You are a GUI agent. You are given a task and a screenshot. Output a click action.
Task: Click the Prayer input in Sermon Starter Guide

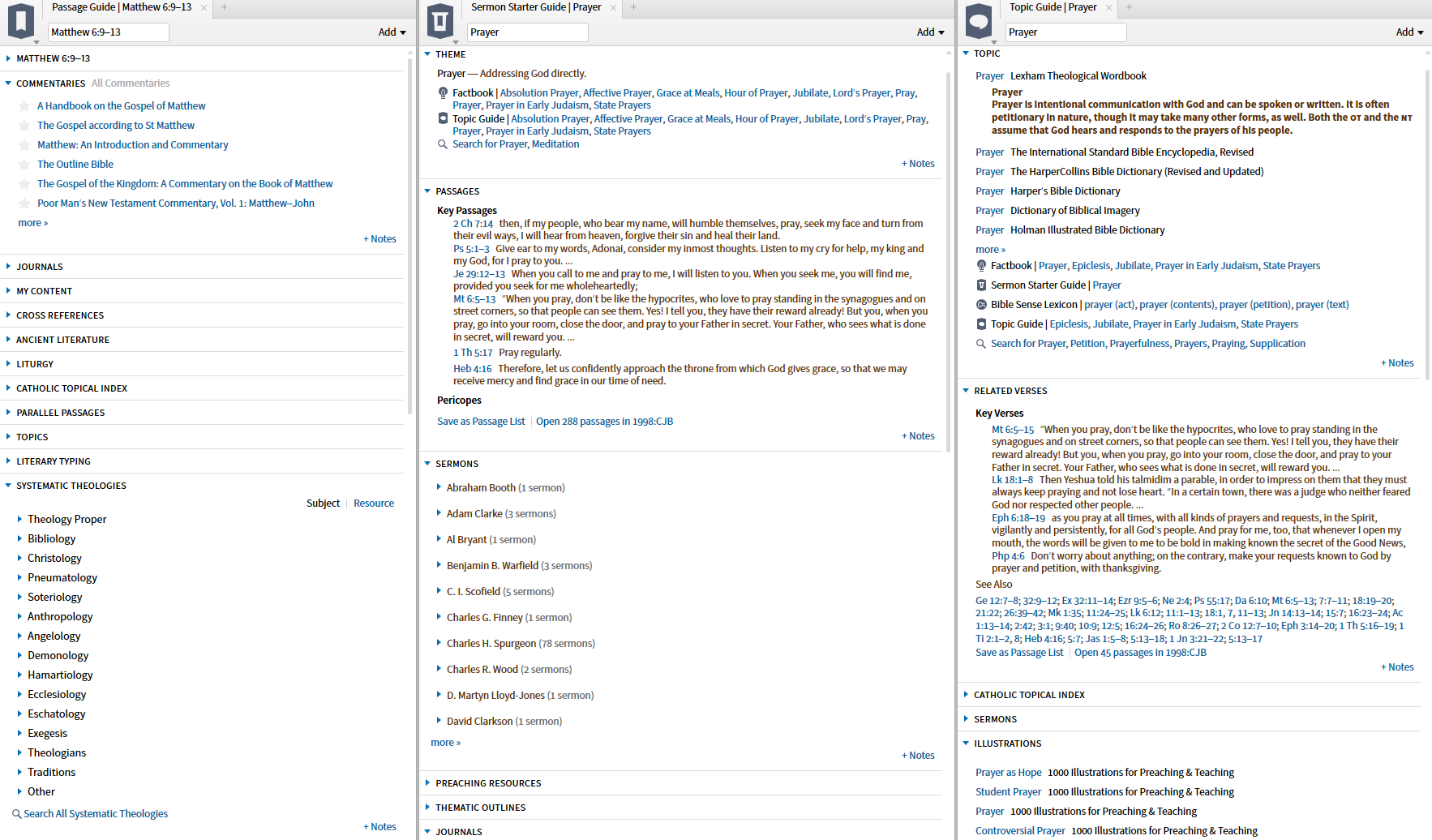(528, 32)
